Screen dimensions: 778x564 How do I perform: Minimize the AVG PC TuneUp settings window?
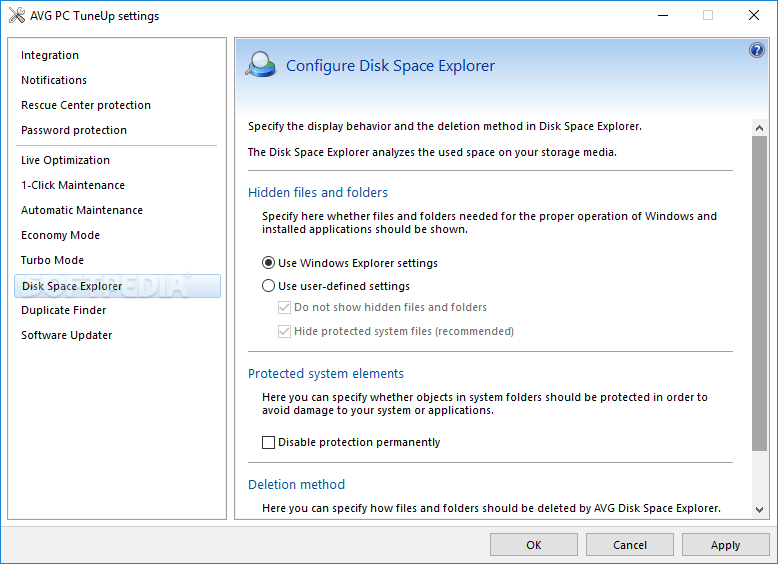pyautogui.click(x=663, y=15)
